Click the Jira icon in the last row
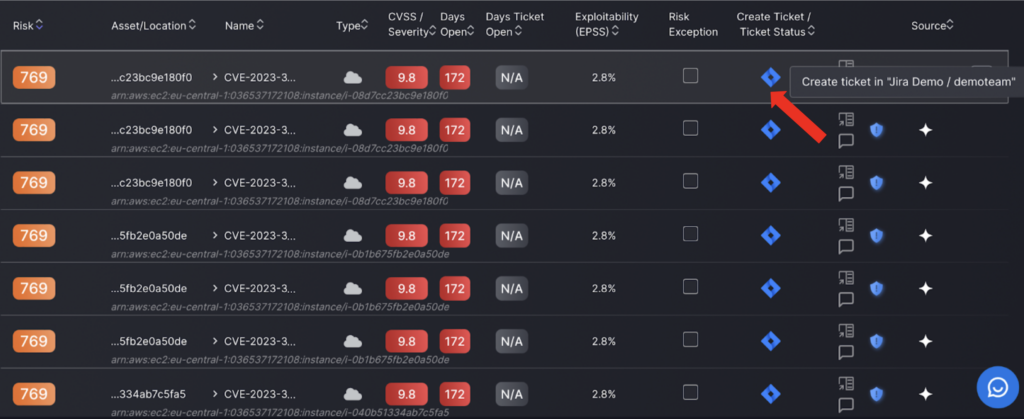 pos(771,394)
